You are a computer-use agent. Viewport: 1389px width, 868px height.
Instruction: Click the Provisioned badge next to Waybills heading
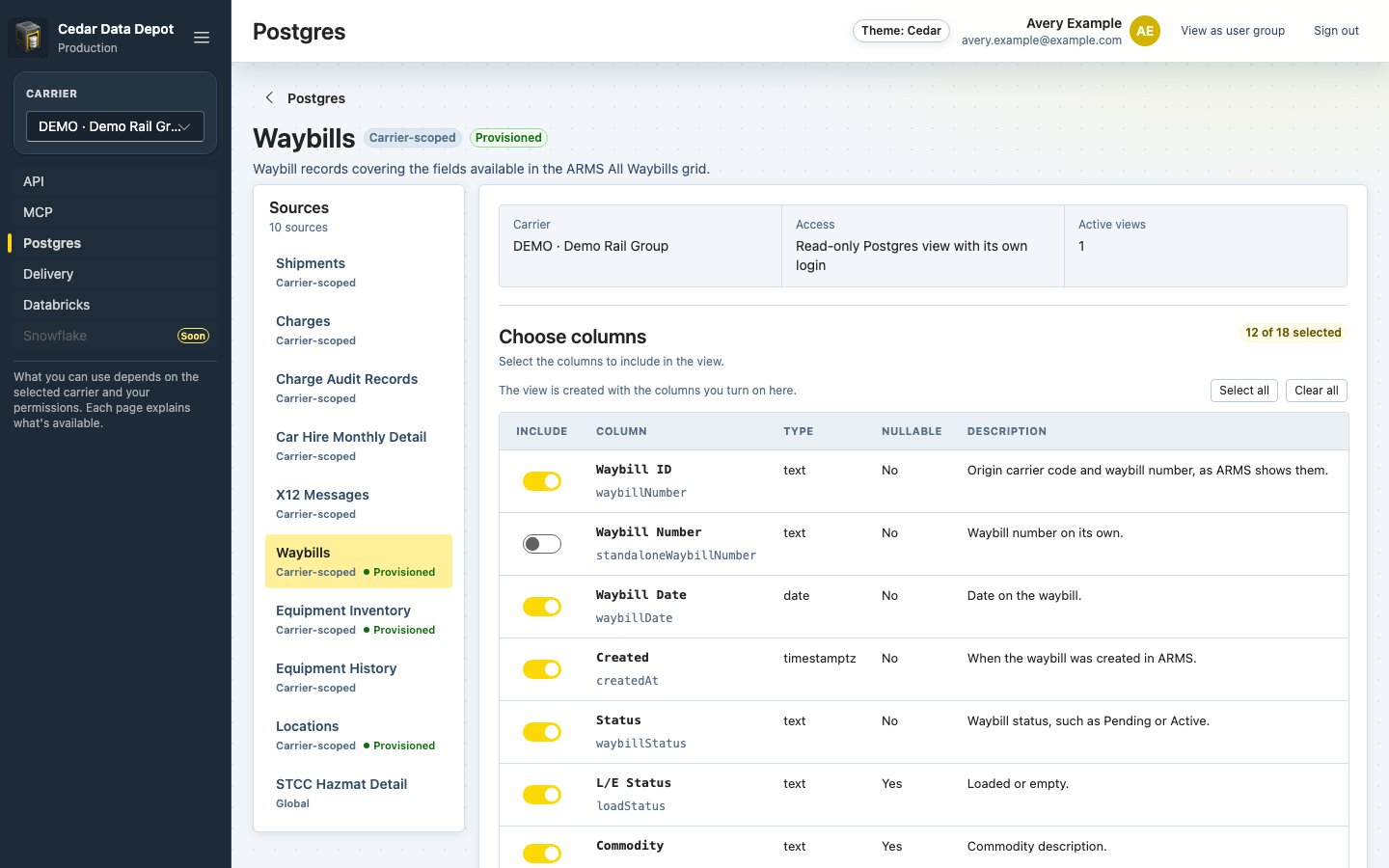pyautogui.click(x=508, y=138)
